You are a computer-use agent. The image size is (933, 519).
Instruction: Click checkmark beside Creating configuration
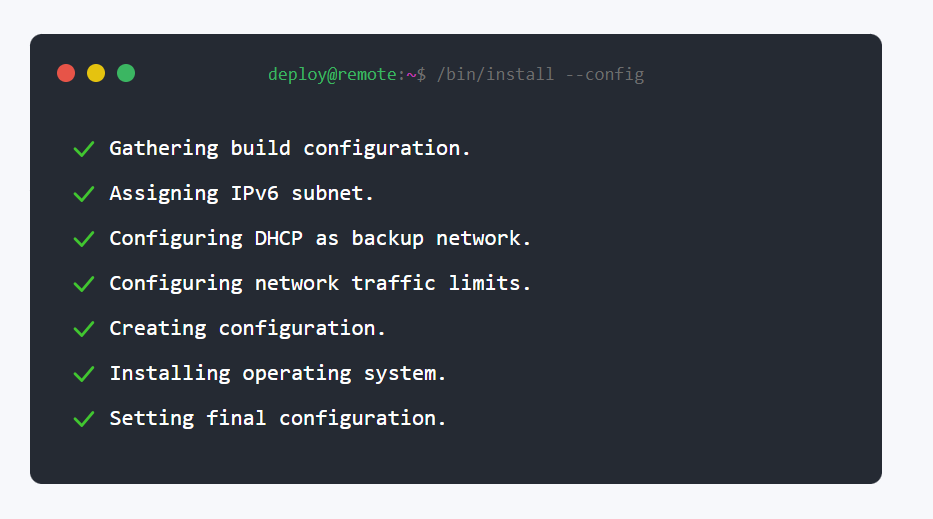[x=84, y=329]
